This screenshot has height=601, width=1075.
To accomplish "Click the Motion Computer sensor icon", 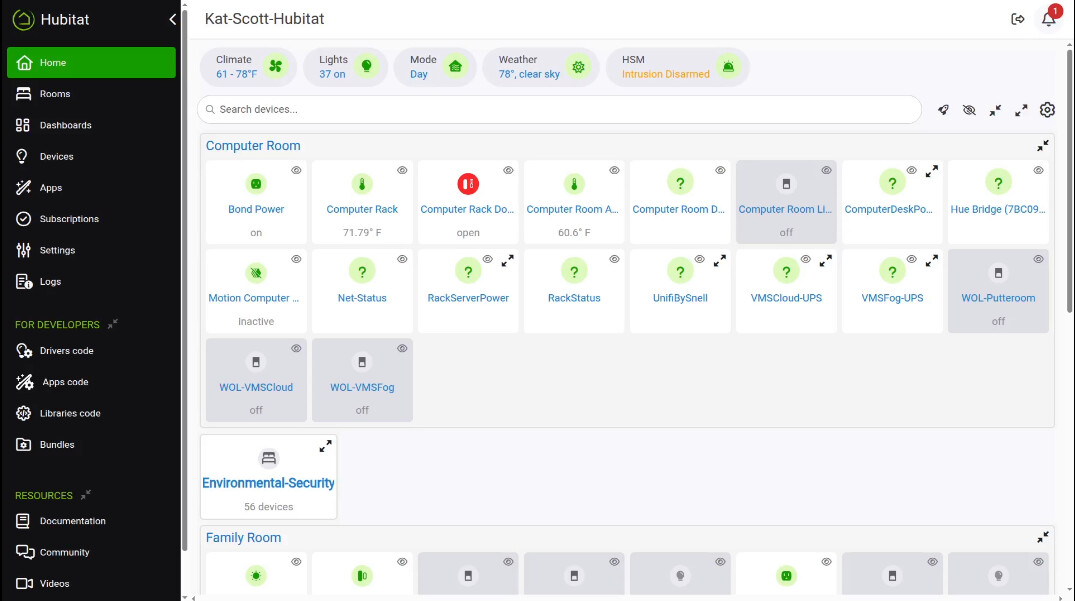I will 256,272.
